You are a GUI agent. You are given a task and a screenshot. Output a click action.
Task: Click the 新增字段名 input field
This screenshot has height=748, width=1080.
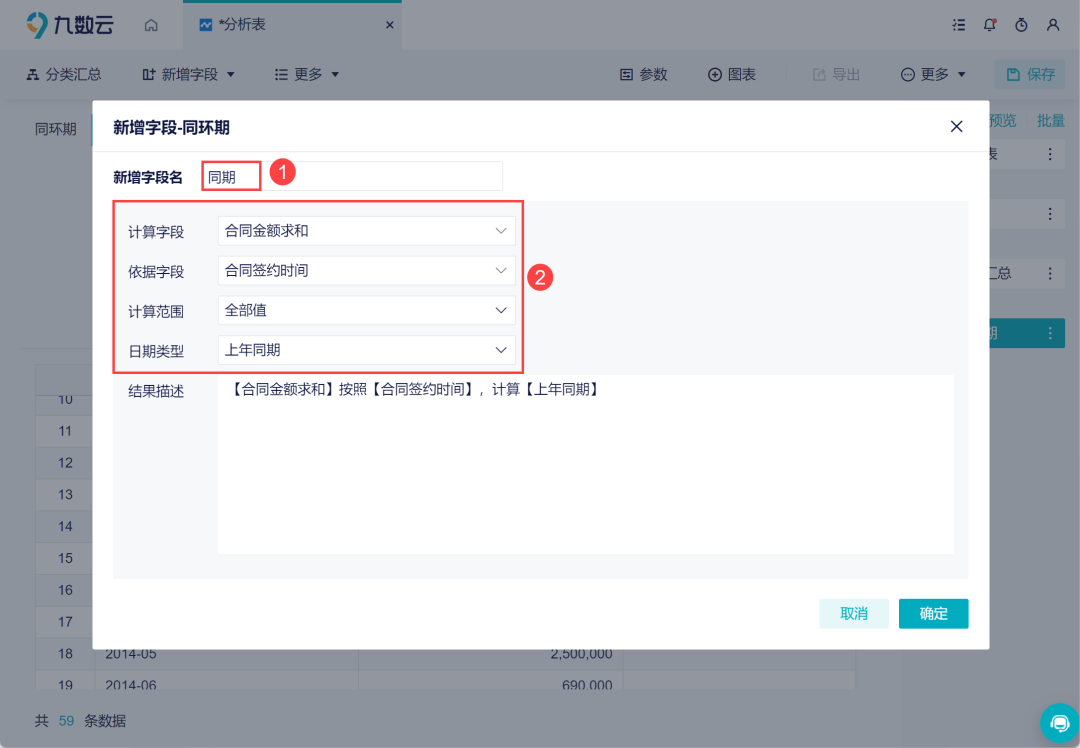pos(353,176)
